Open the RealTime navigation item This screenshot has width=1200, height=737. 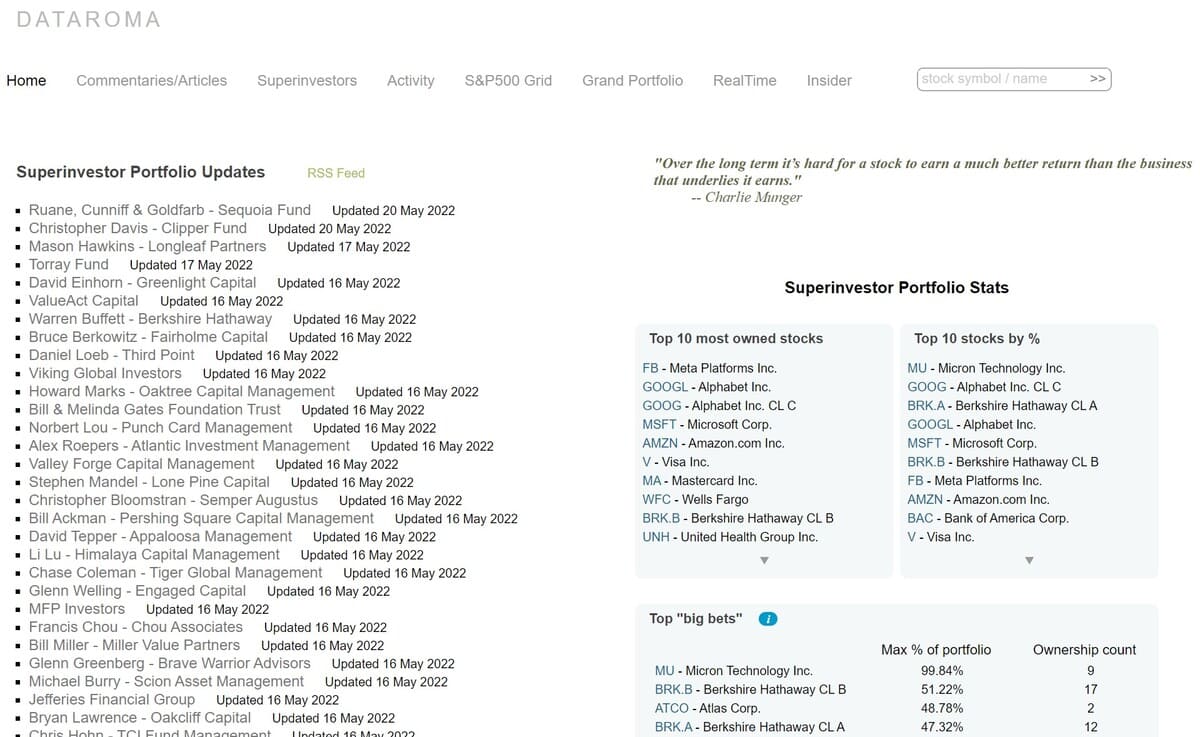pos(744,80)
